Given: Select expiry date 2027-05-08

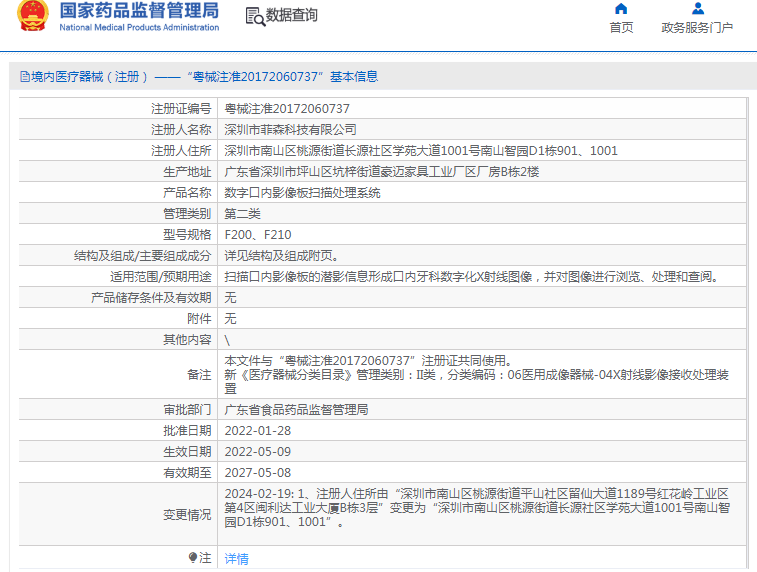Looking at the screenshot, I should pos(258,473).
